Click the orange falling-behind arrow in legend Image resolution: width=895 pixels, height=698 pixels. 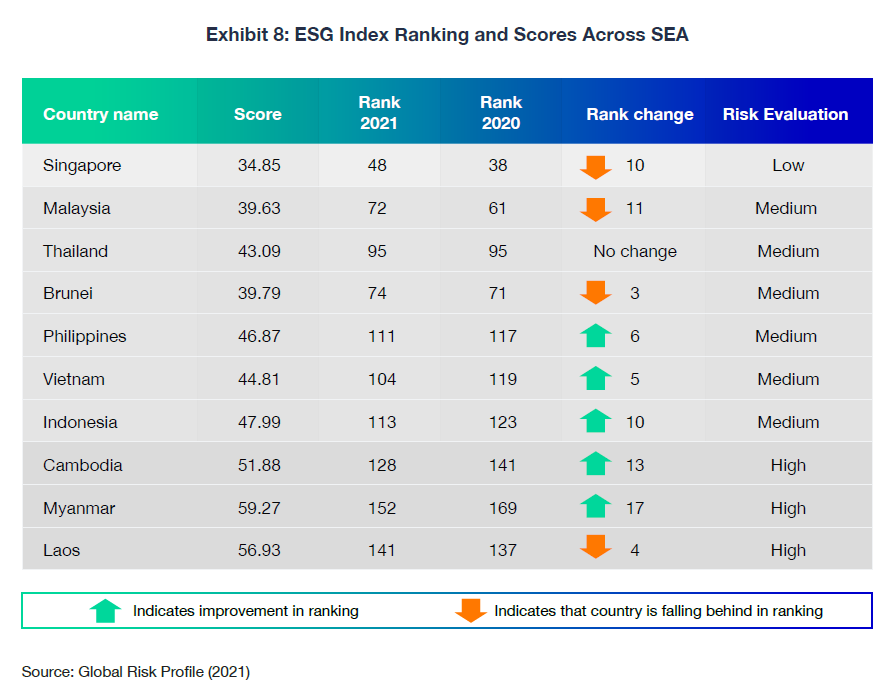pyautogui.click(x=471, y=610)
